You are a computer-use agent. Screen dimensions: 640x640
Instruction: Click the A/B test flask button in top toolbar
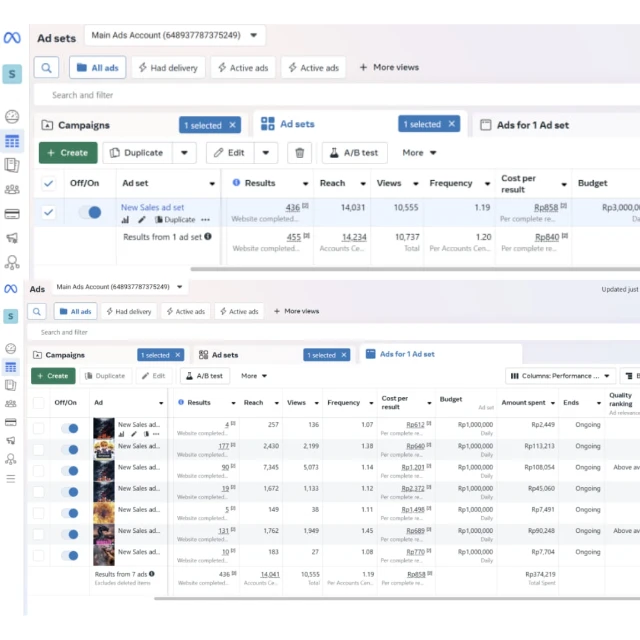[x=354, y=153]
